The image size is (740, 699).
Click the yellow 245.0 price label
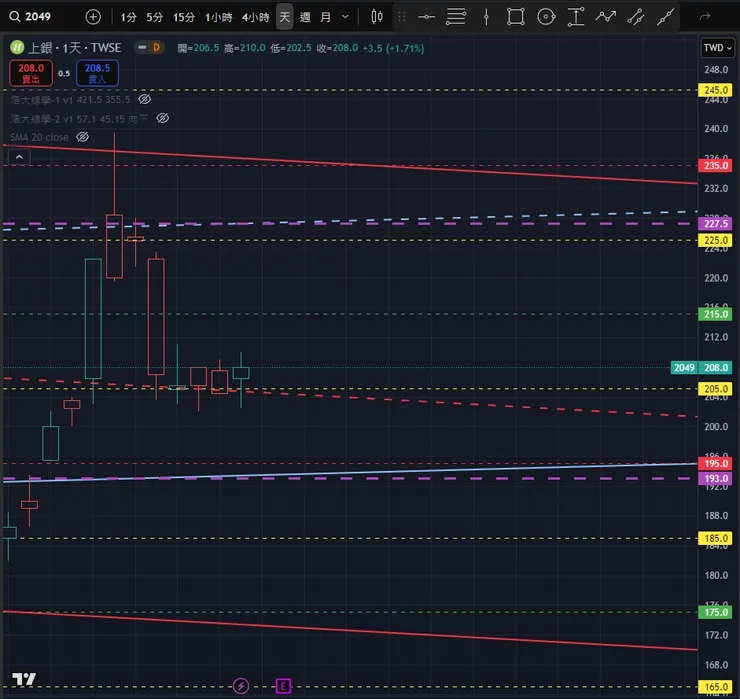(715, 90)
